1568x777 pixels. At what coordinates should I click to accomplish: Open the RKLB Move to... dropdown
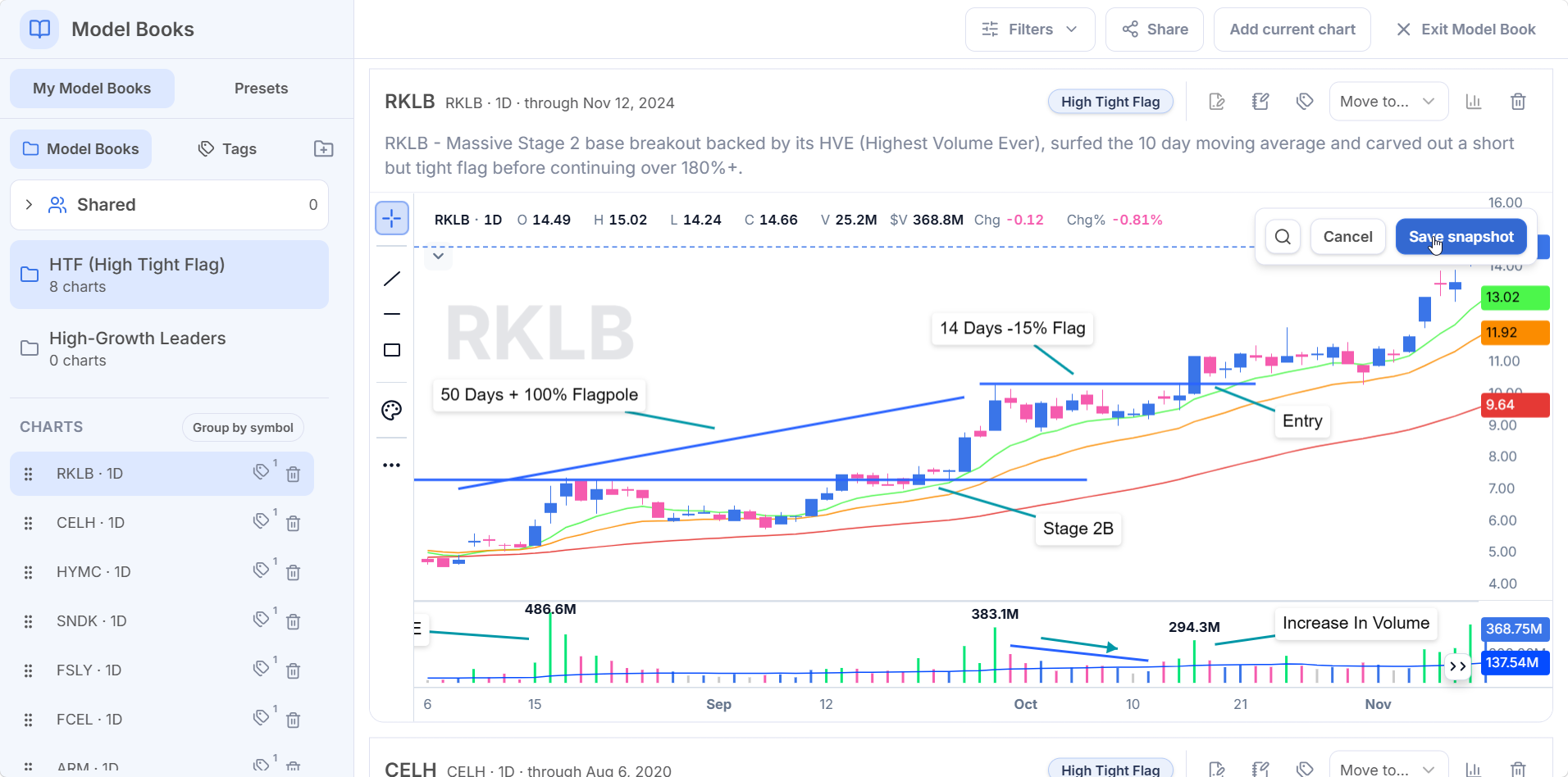[x=1388, y=102]
